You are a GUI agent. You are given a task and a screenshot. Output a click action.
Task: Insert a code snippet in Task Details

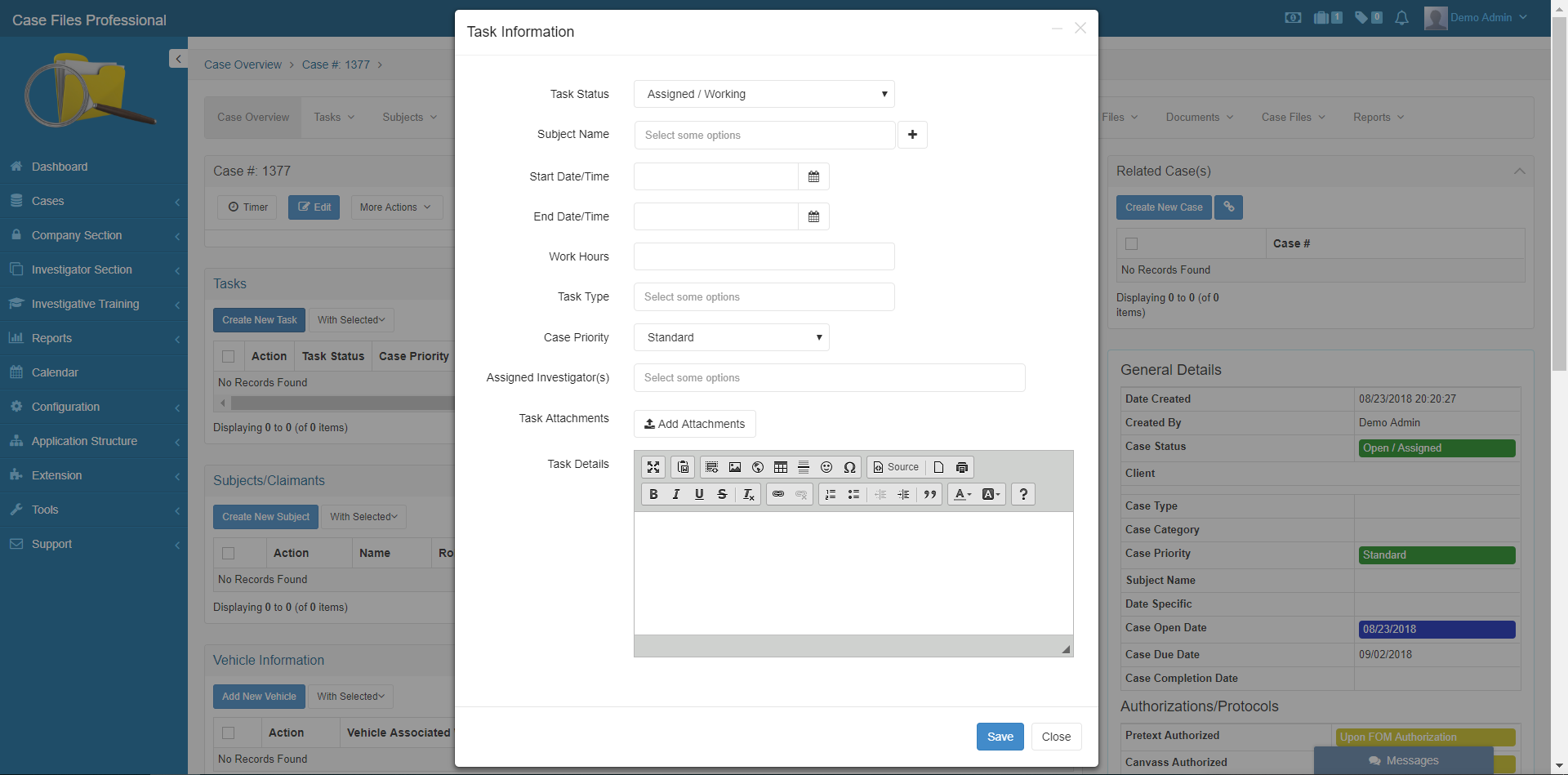pyautogui.click(x=712, y=467)
